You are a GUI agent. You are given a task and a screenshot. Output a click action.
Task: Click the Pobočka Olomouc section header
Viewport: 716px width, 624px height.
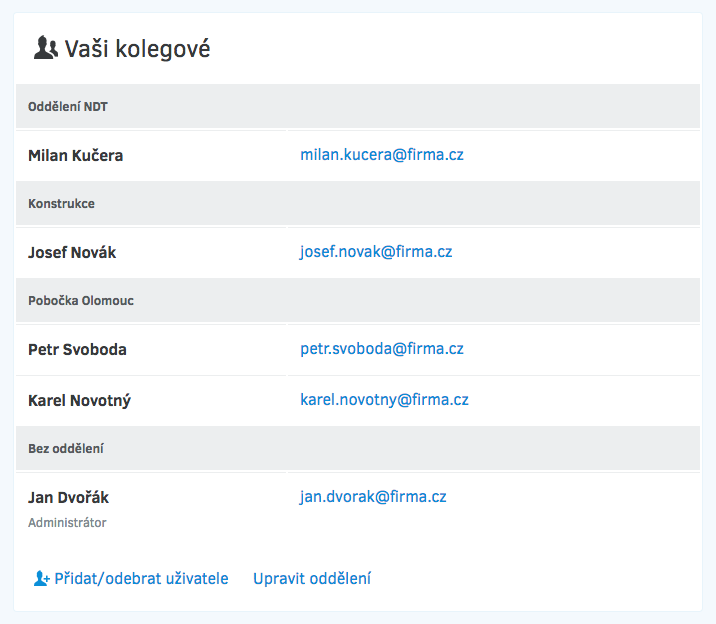click(358, 300)
